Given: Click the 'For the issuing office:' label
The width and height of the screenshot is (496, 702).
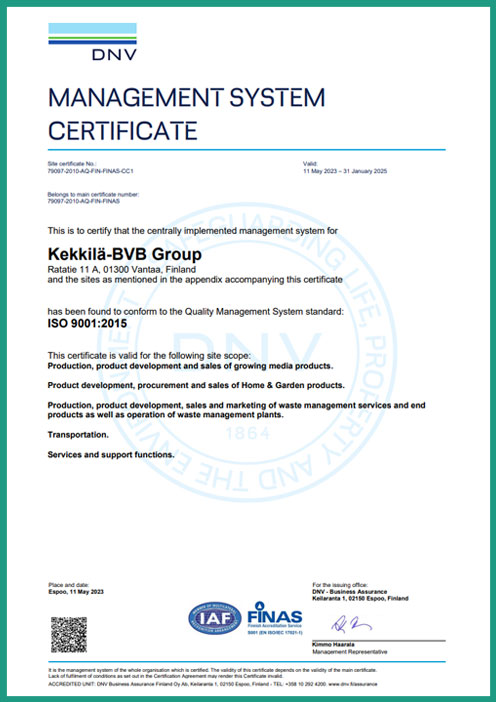Looking at the screenshot, I should [x=340, y=585].
